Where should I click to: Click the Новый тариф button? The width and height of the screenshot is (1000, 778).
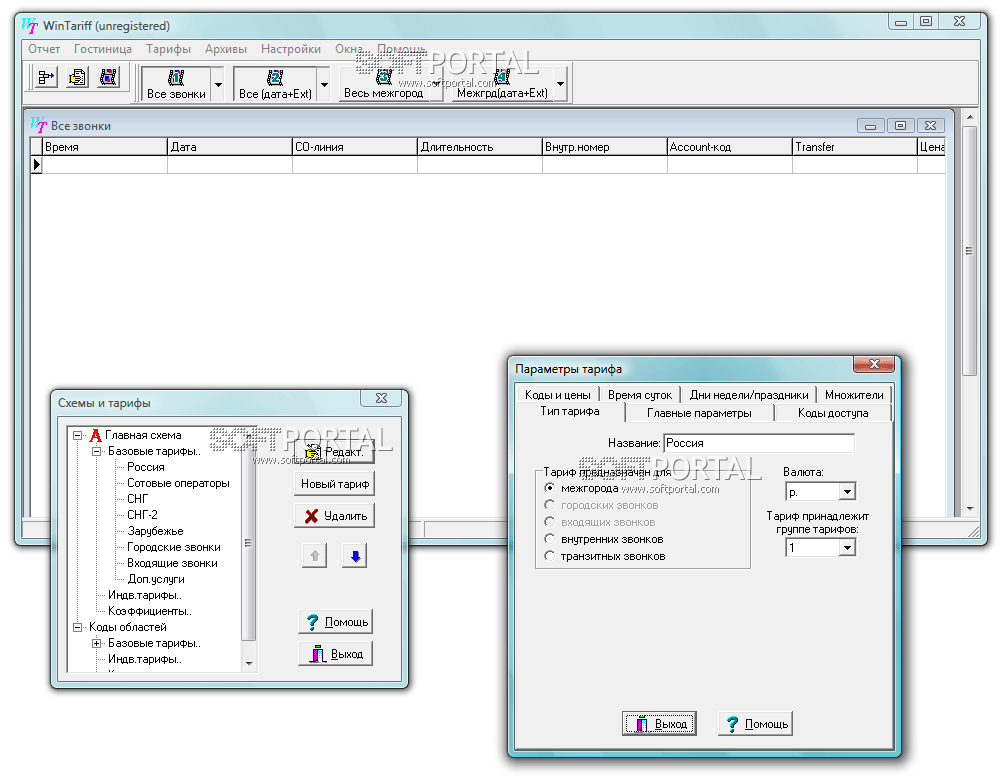[335, 484]
